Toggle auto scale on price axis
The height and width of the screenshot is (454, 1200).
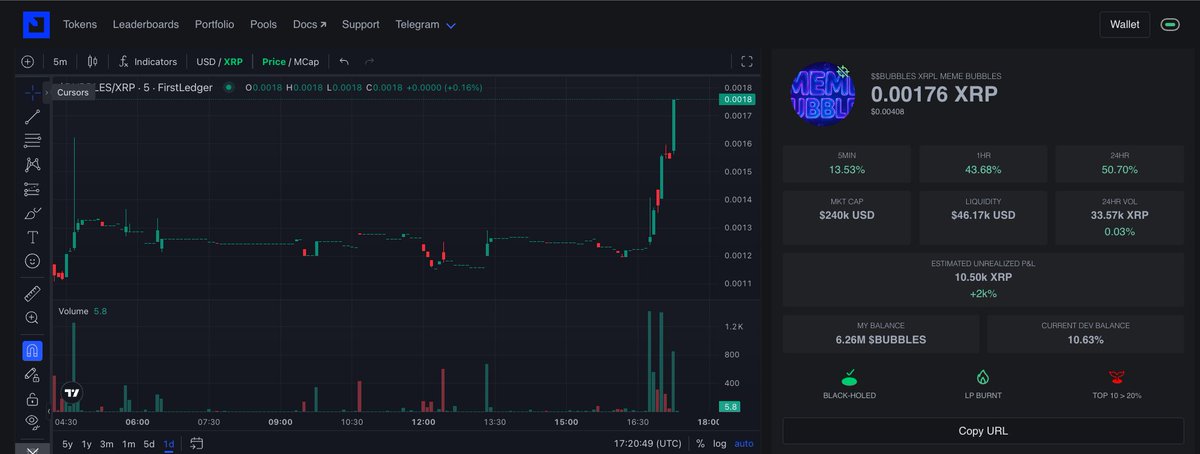pyautogui.click(x=744, y=443)
